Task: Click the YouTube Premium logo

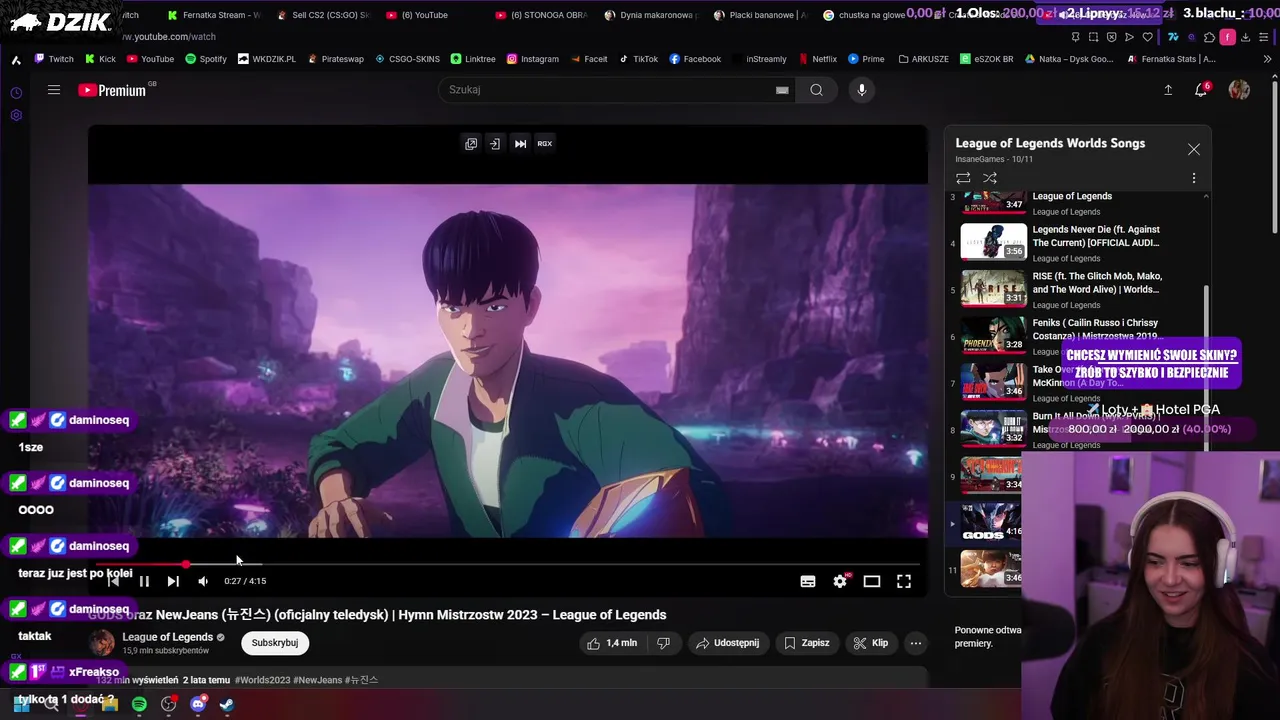Action: (x=113, y=90)
